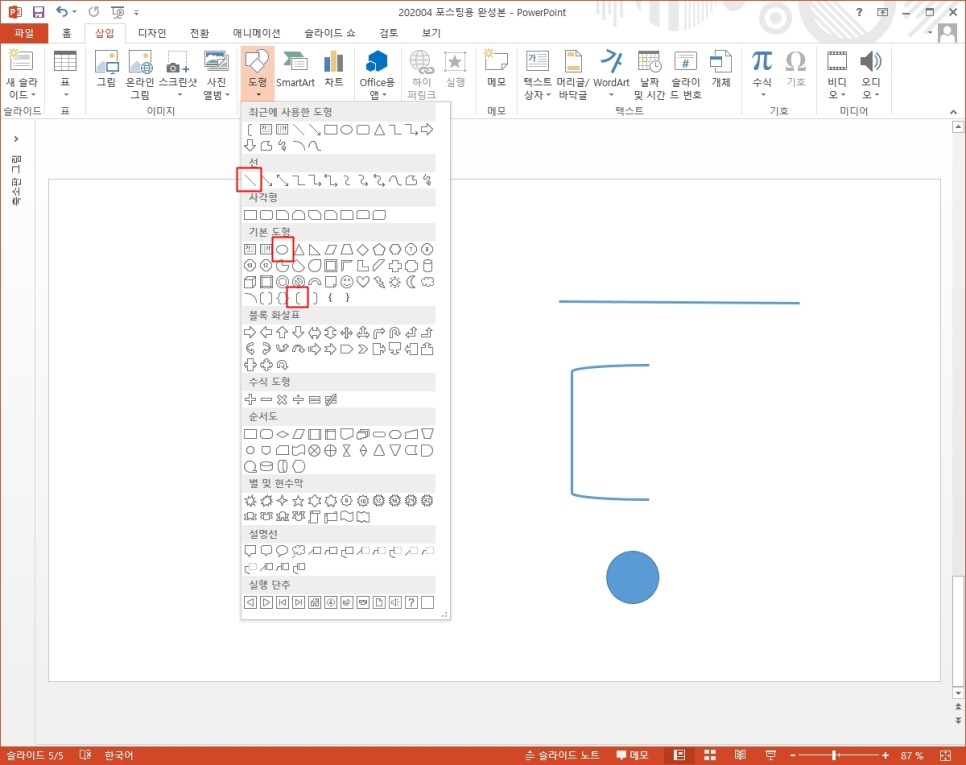Switch to Reading view in status bar
966x765 pixels.
[x=740, y=755]
